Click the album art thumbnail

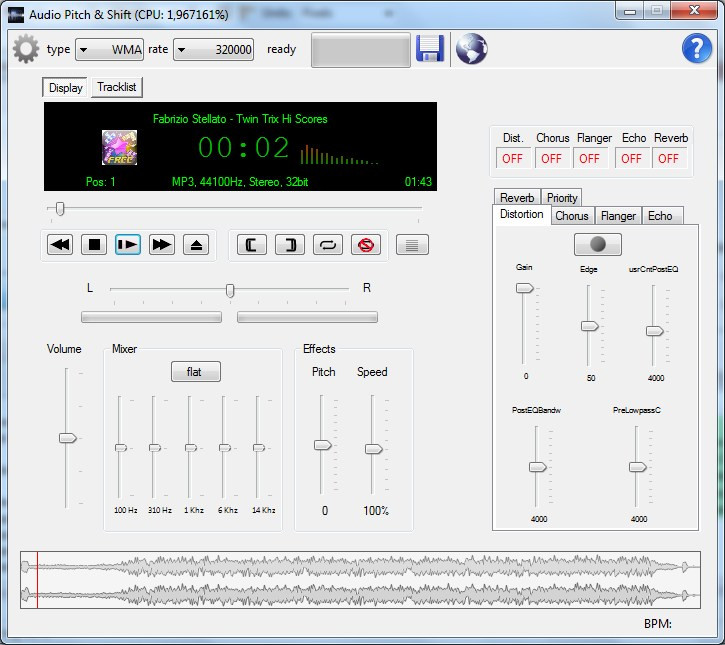(119, 147)
